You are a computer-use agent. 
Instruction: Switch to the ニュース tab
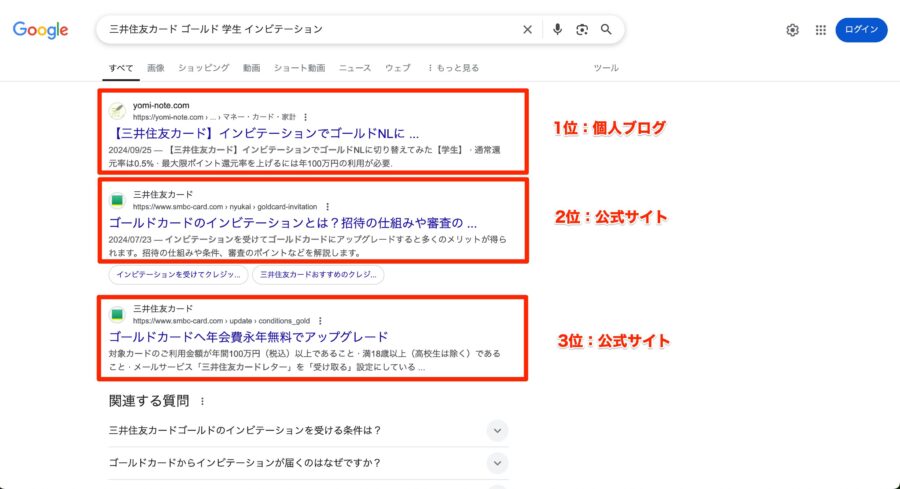click(355, 68)
